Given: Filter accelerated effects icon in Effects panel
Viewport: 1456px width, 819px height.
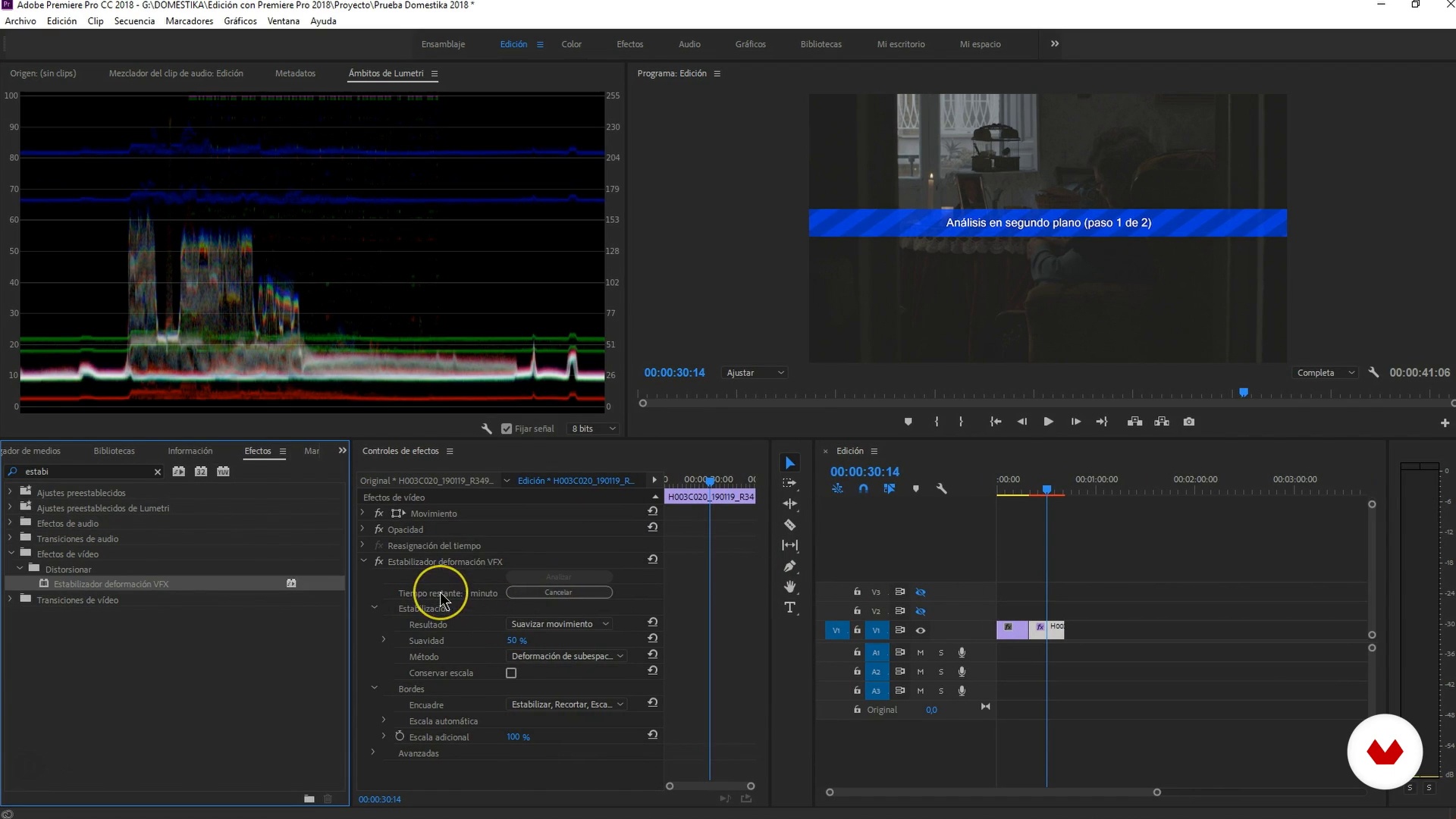Looking at the screenshot, I should [x=178, y=472].
